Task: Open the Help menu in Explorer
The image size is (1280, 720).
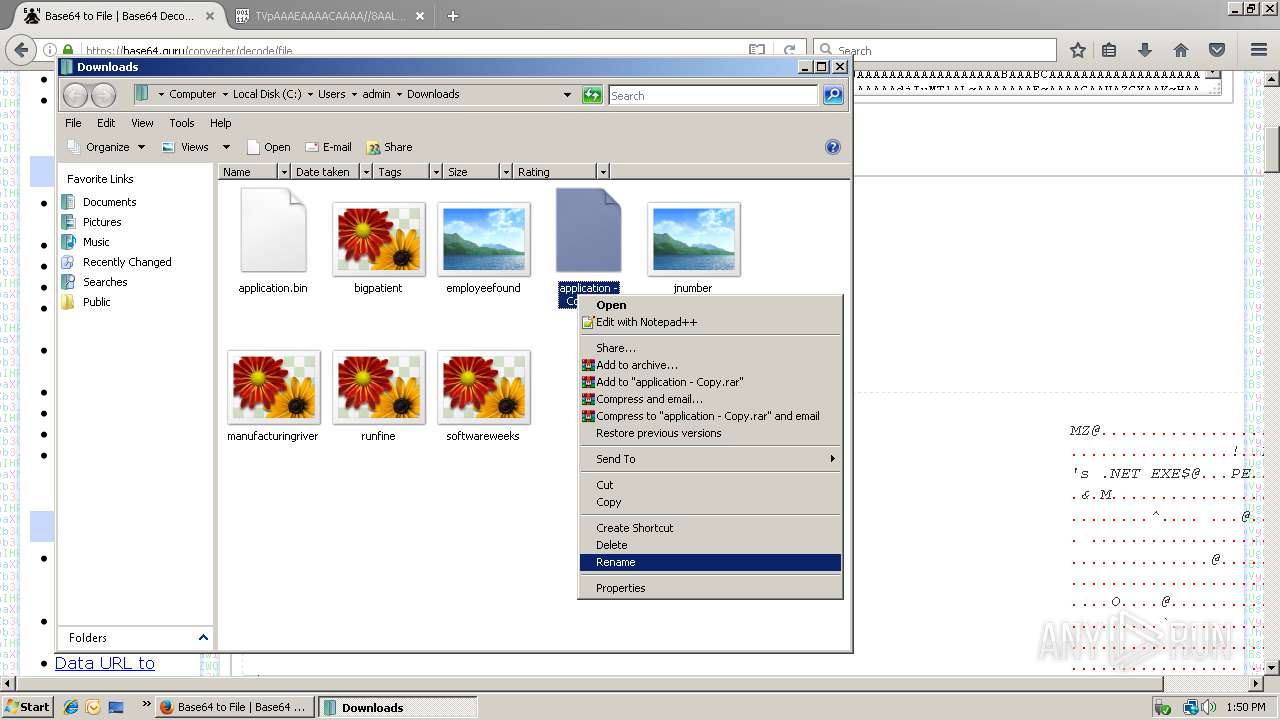Action: (x=220, y=123)
